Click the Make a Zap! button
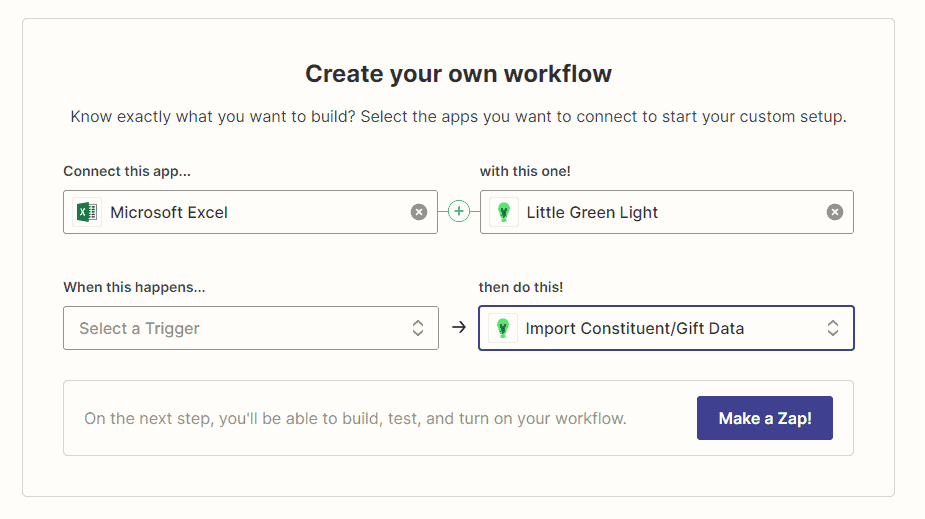Viewport: 925px width, 519px height. click(765, 418)
